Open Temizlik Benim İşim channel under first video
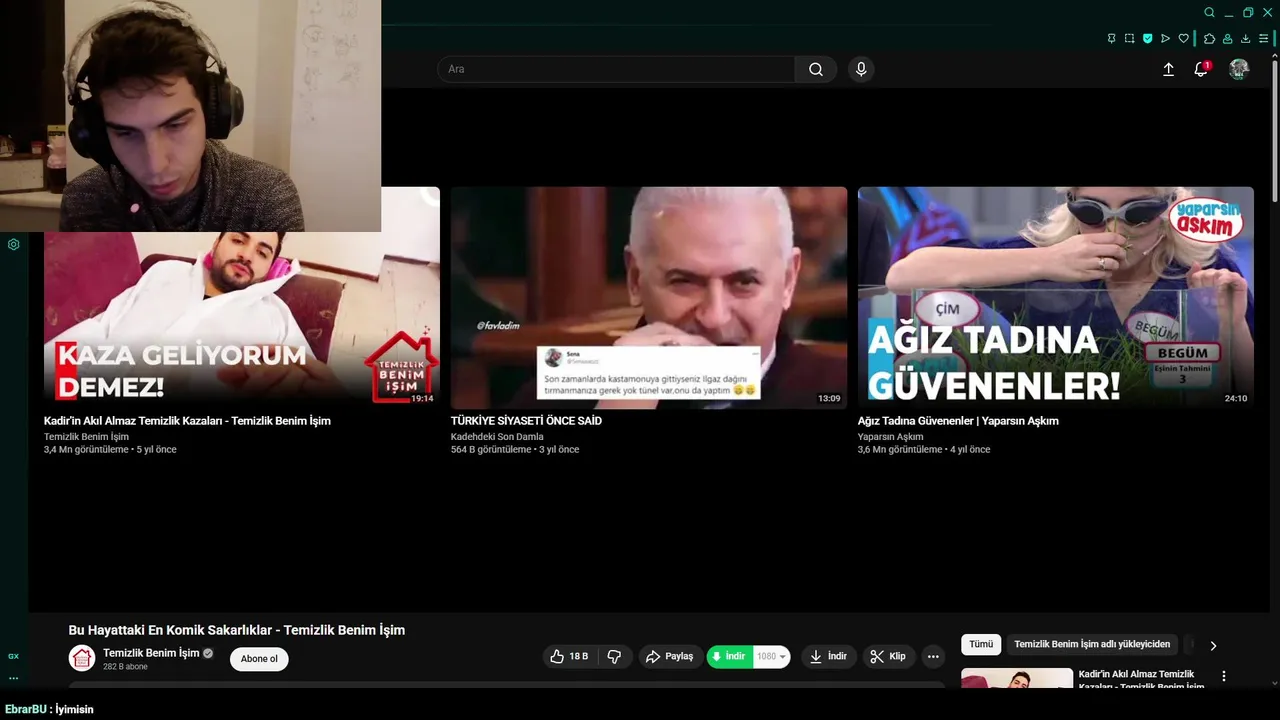 click(x=86, y=437)
